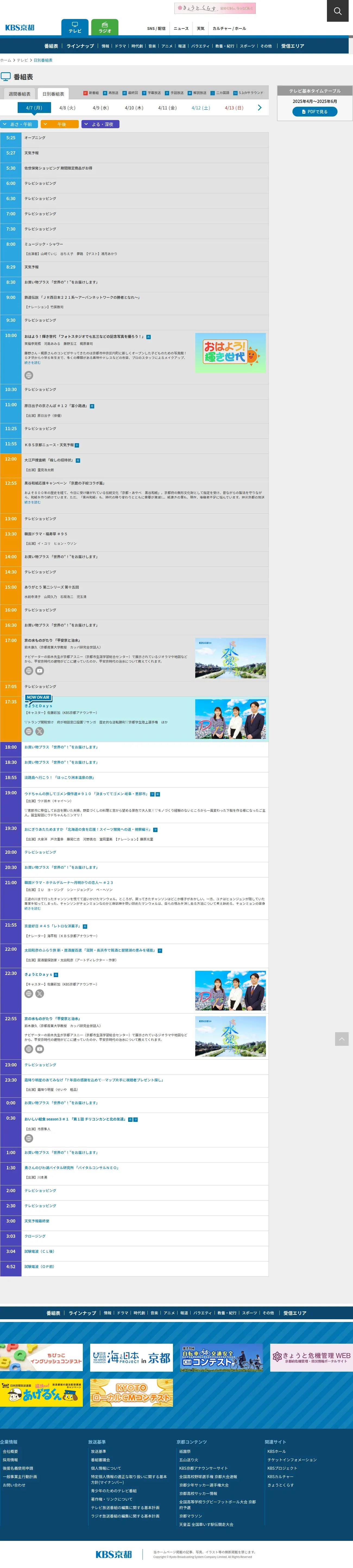Open X icon under 17:35 きょうとDays
Image resolution: width=353 pixels, height=1568 pixels.
[40, 732]
